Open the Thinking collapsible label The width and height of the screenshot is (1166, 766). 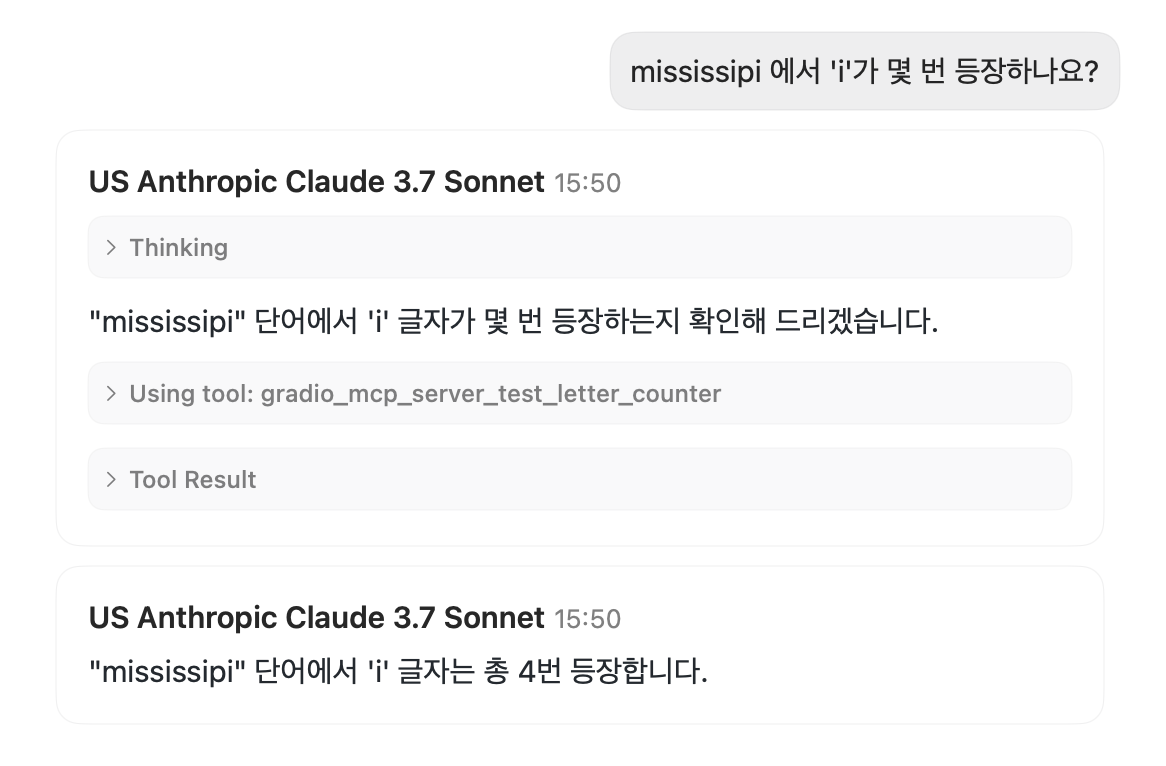(x=178, y=248)
